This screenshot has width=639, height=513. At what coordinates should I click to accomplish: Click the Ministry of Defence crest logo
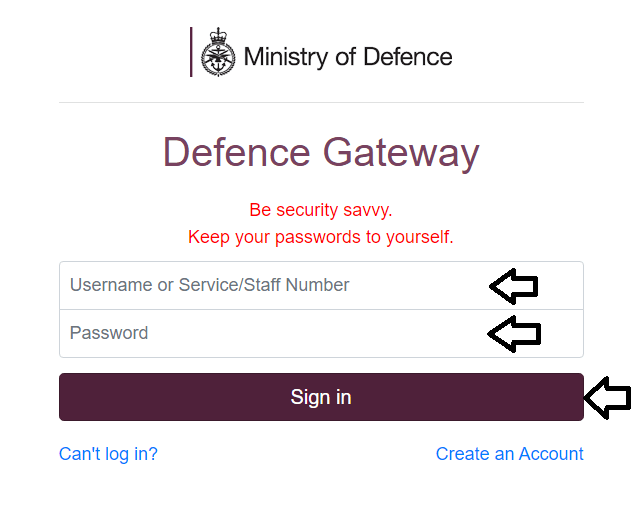pyautogui.click(x=218, y=52)
